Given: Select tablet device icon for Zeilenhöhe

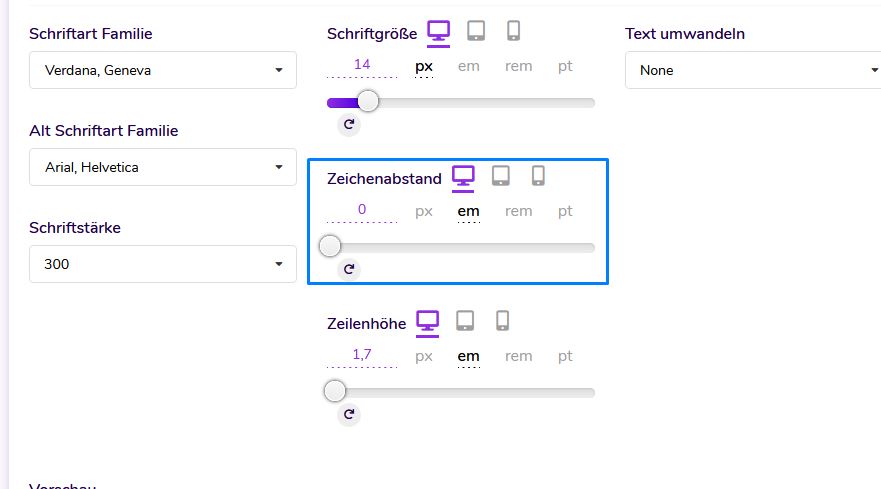Looking at the screenshot, I should (465, 322).
